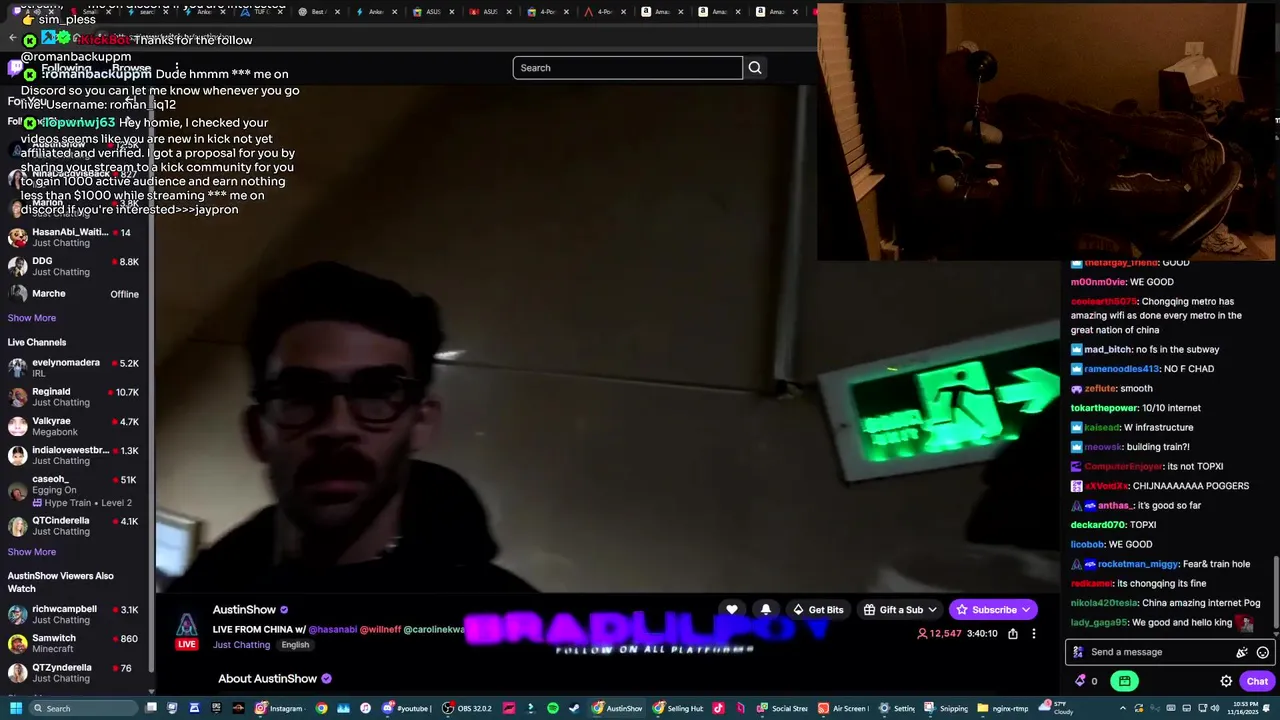The height and width of the screenshot is (720, 1280).
Task: Click the tokarthepower chat username
Action: point(1105,408)
